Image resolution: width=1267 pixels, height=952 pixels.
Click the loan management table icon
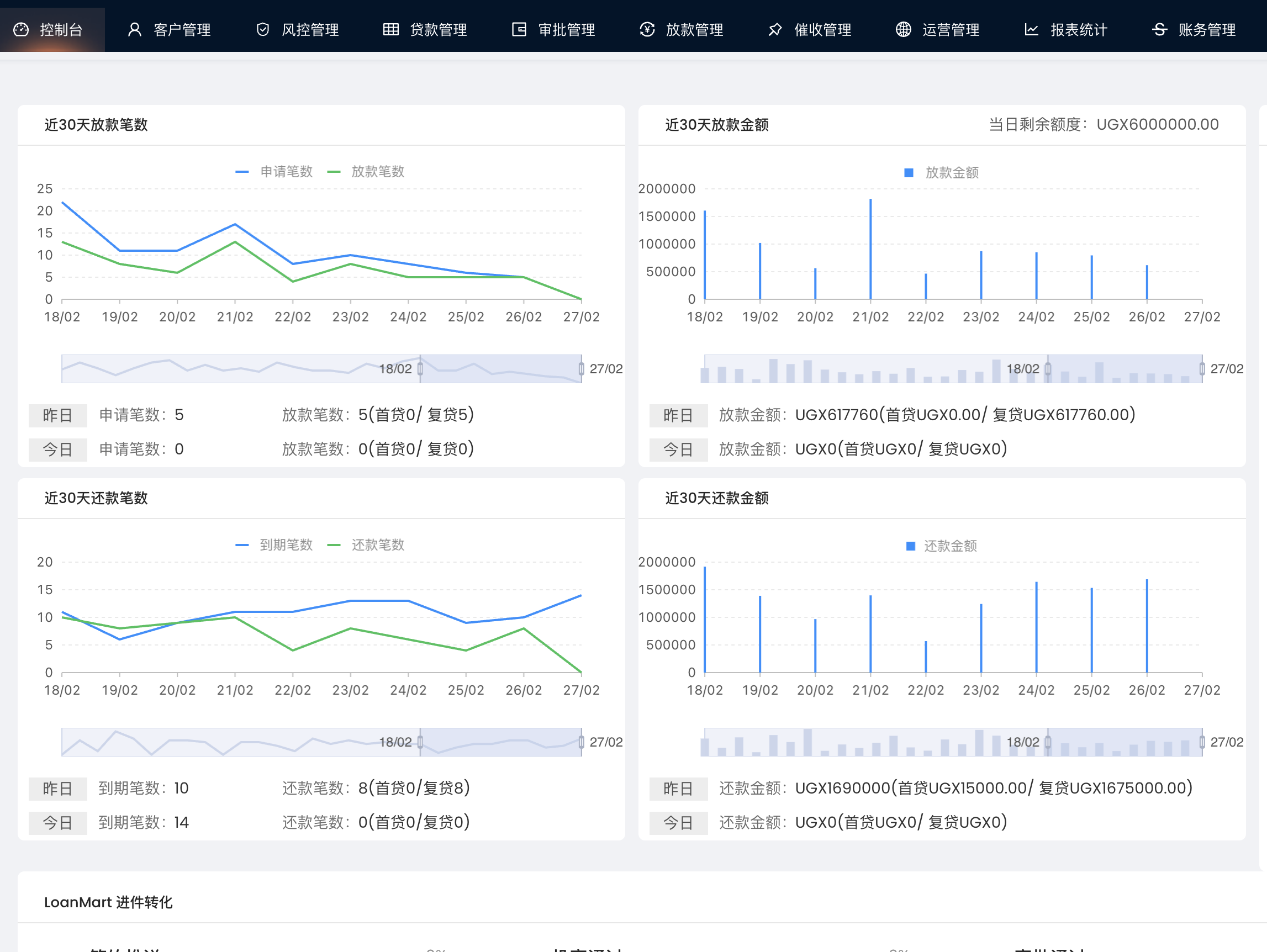click(x=390, y=29)
